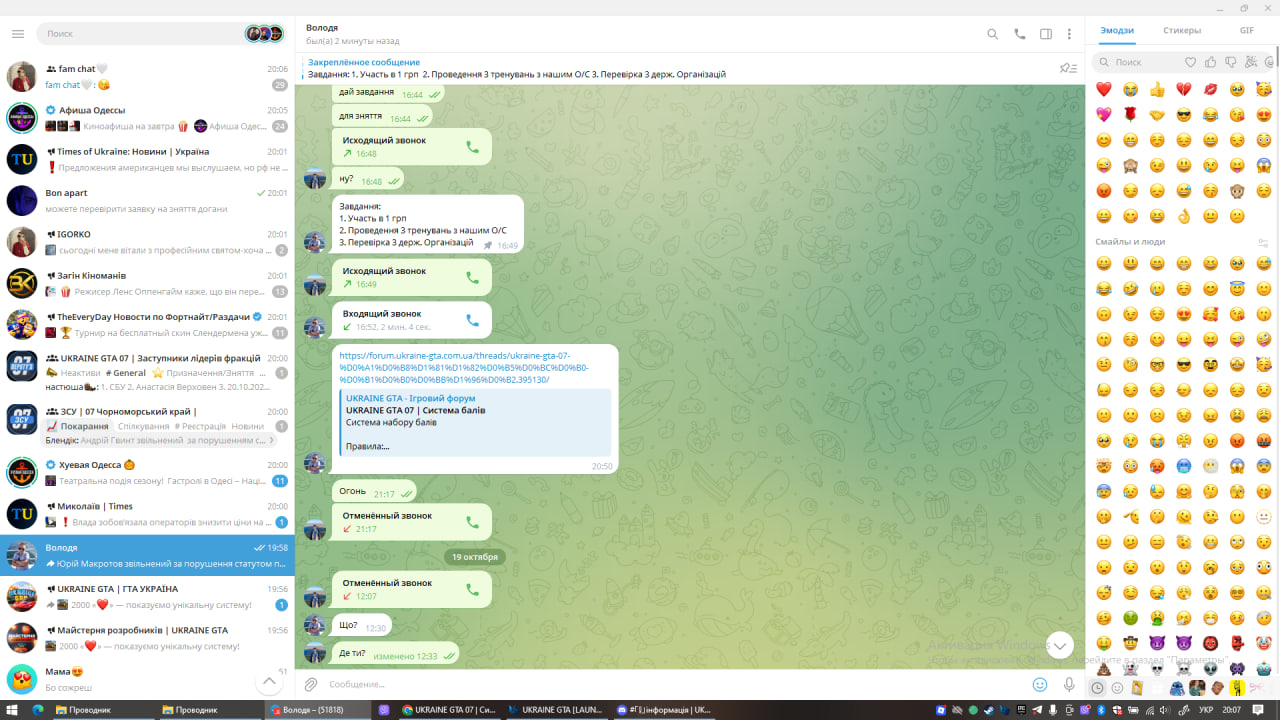This screenshot has height=720, width=1280.
Task: Switch to the Эмодзи tab
Action: pyautogui.click(x=1117, y=31)
